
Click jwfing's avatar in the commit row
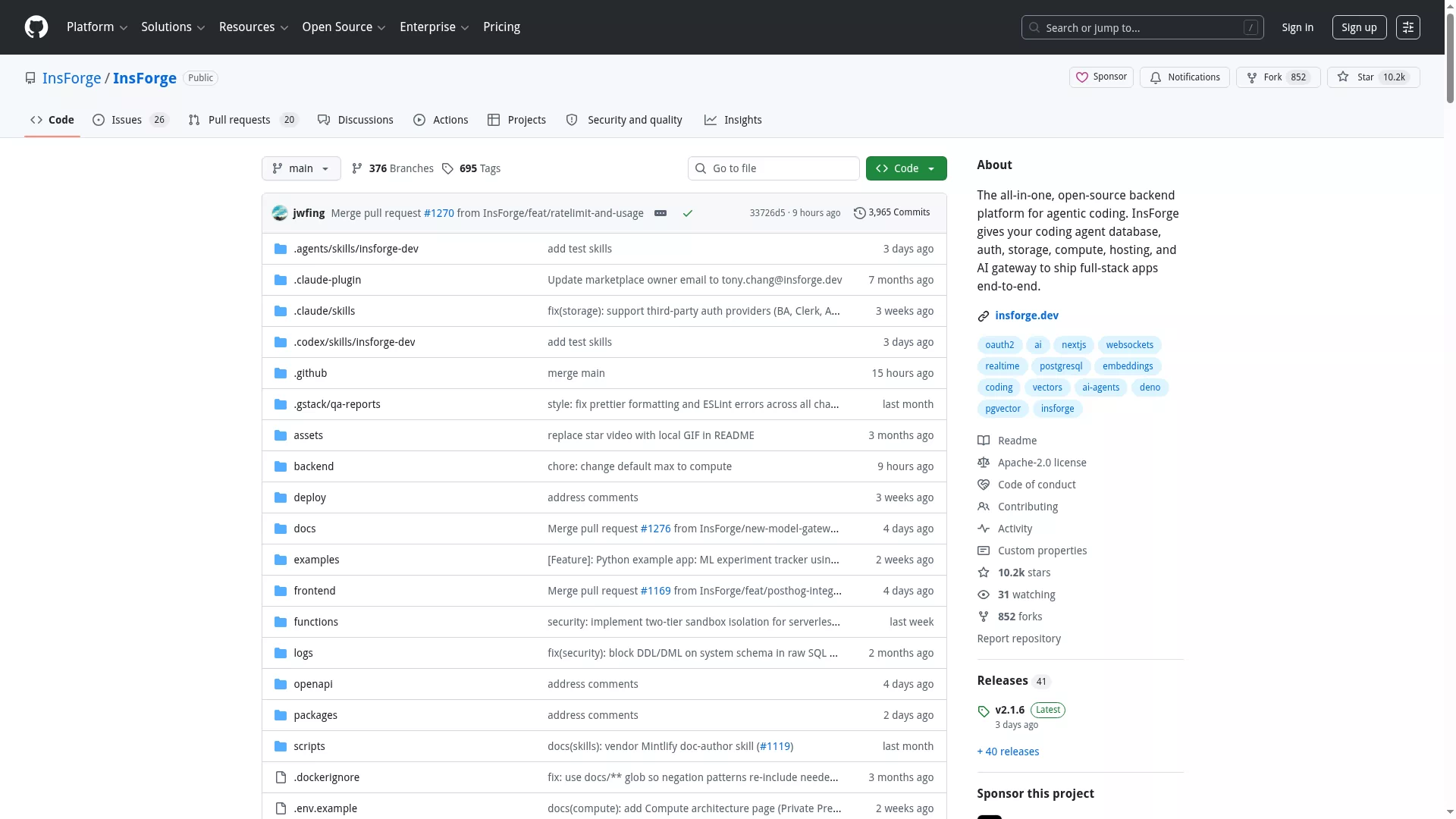(280, 213)
